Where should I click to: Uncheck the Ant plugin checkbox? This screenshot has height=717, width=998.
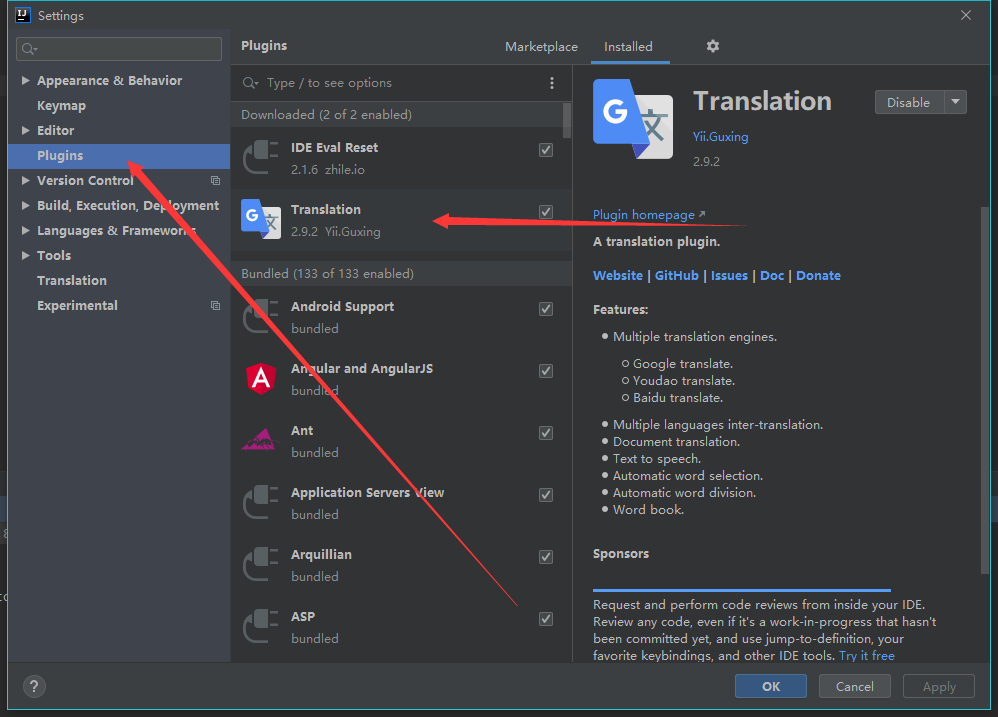point(546,433)
